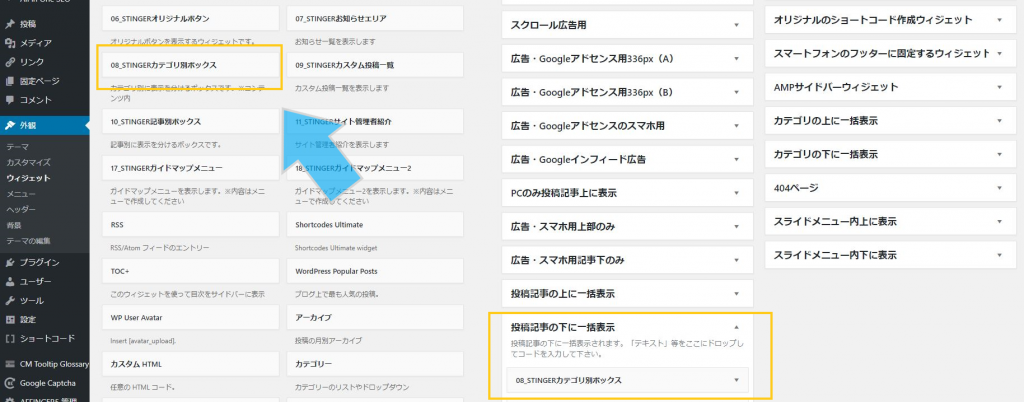
Task: Open the 設定 settings menu
Action: [27, 320]
